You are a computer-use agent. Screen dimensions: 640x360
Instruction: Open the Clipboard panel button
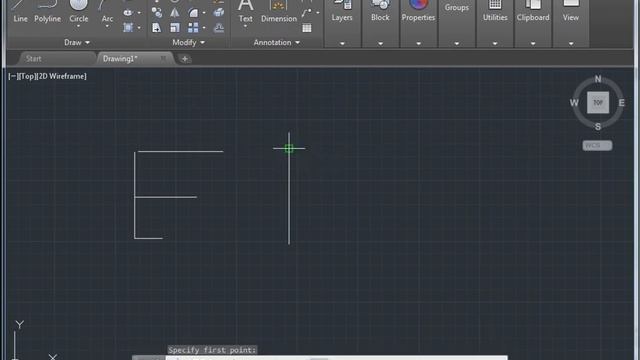point(533,11)
